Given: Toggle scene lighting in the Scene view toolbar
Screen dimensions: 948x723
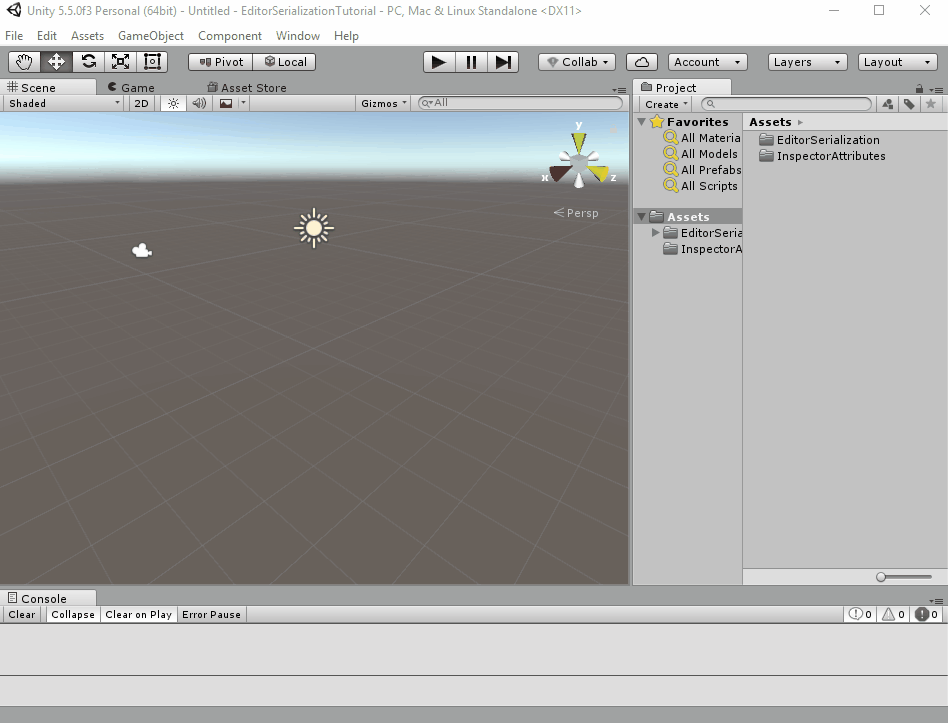Looking at the screenshot, I should [x=172, y=102].
